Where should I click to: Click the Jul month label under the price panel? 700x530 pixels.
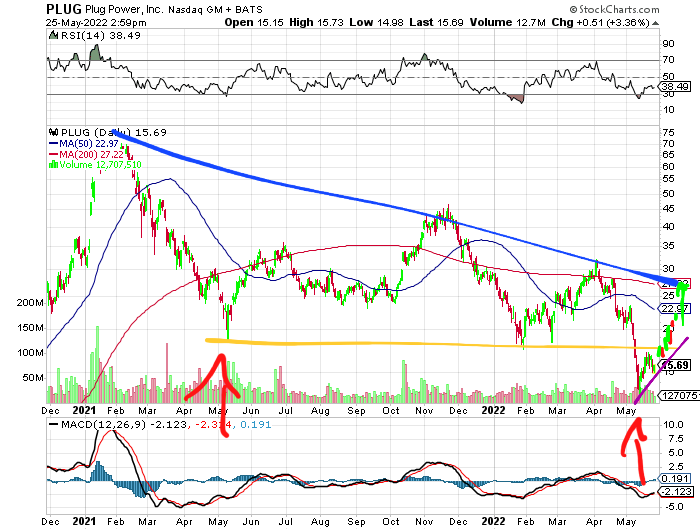285,410
